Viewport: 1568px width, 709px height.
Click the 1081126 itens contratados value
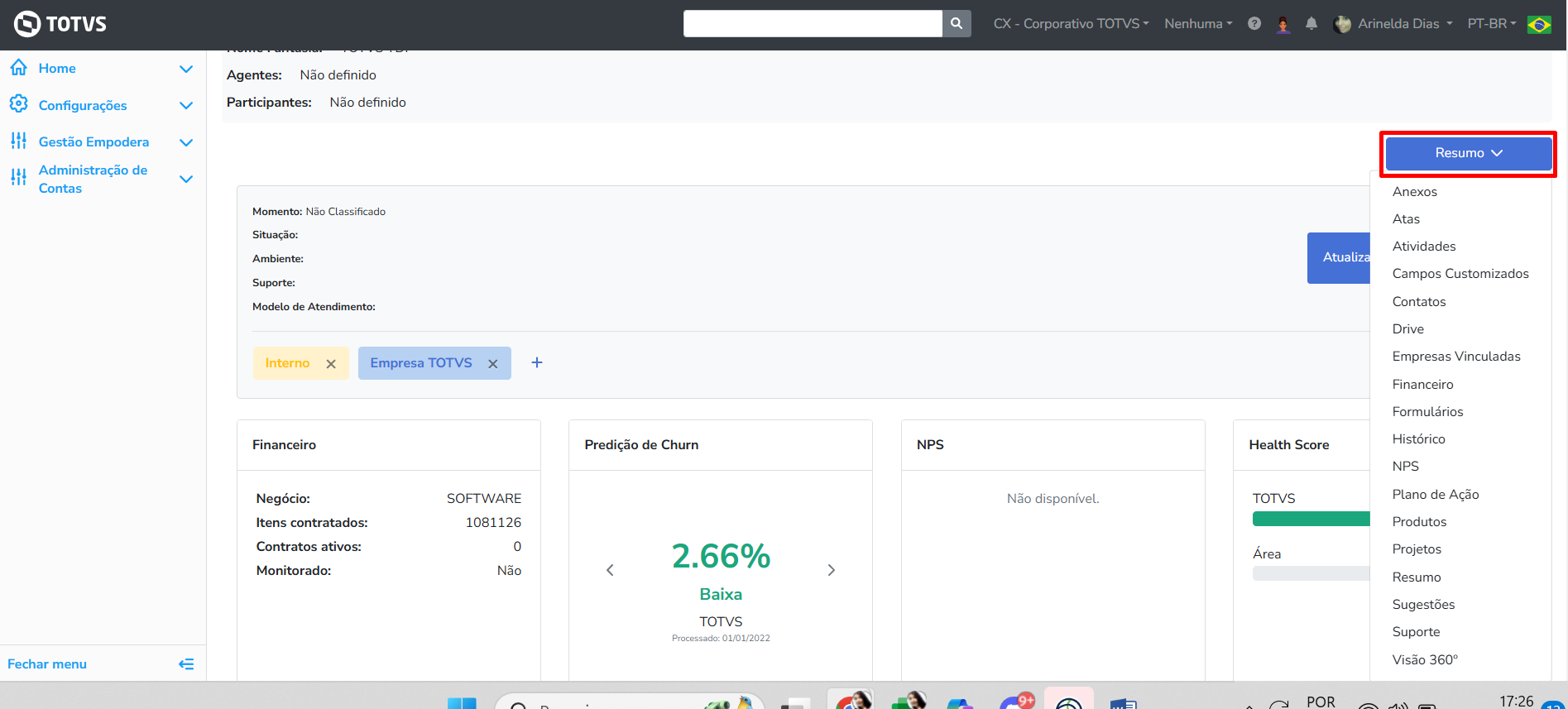[493, 523]
